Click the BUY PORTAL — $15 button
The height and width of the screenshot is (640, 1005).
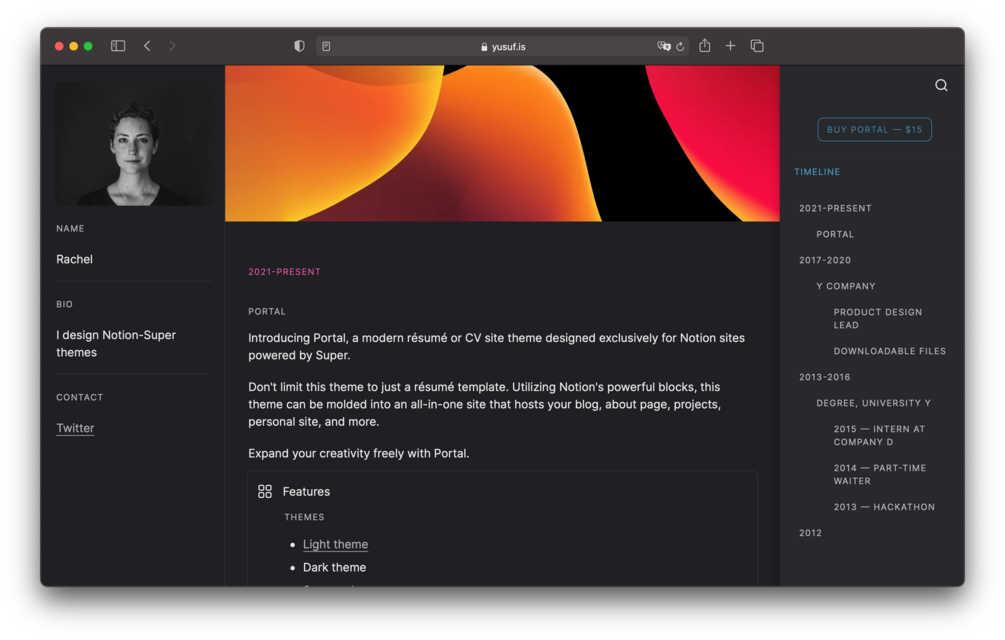pos(874,129)
